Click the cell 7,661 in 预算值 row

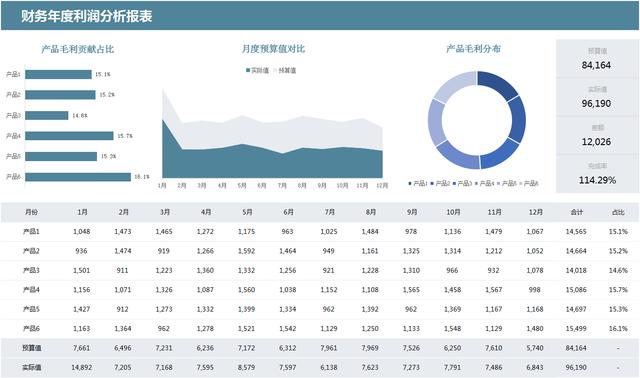click(82, 348)
